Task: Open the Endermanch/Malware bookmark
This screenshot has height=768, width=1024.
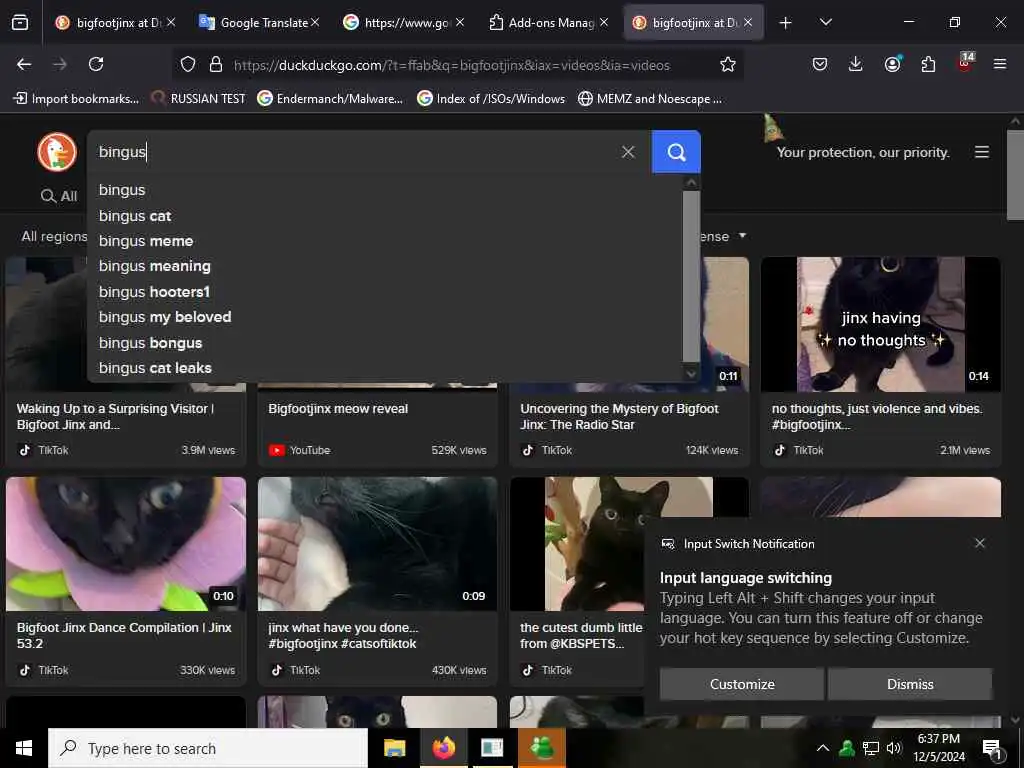Action: (330, 99)
